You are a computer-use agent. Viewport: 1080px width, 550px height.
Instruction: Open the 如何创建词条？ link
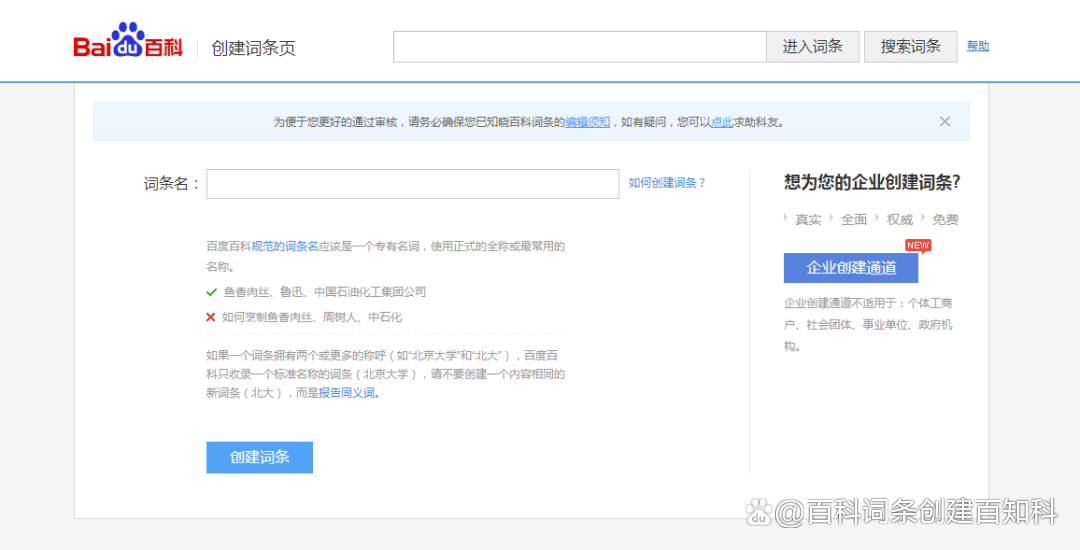[667, 183]
